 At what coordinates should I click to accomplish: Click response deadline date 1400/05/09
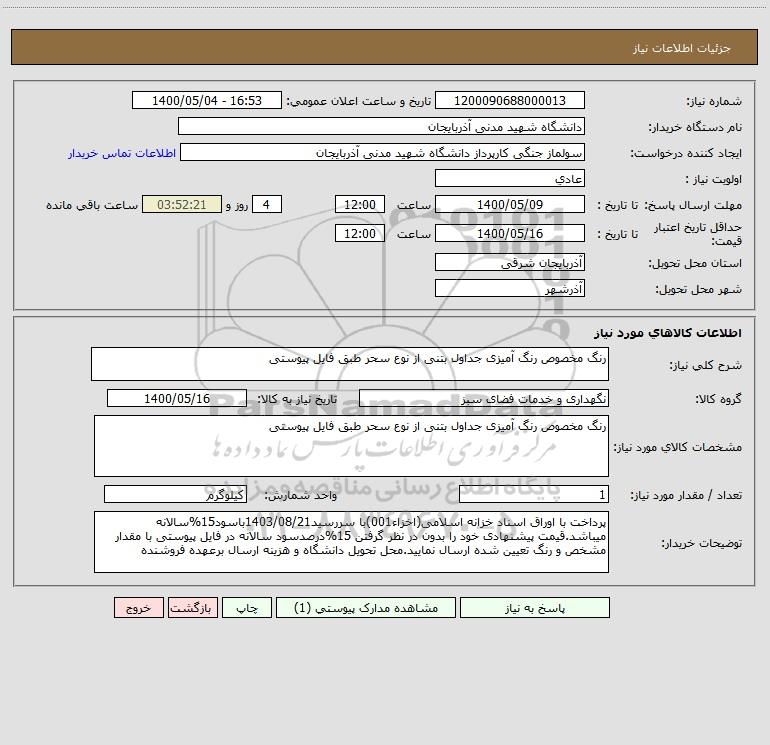coord(510,204)
